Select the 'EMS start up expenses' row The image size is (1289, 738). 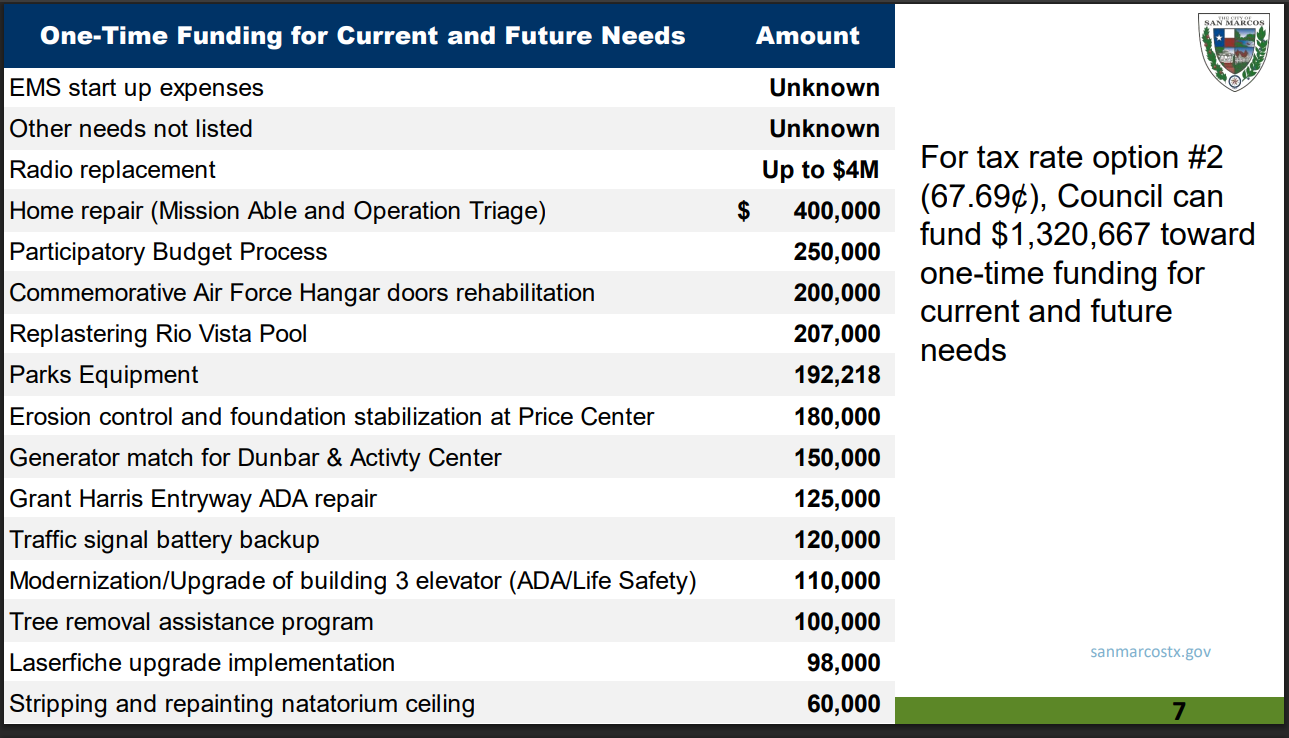[137, 88]
